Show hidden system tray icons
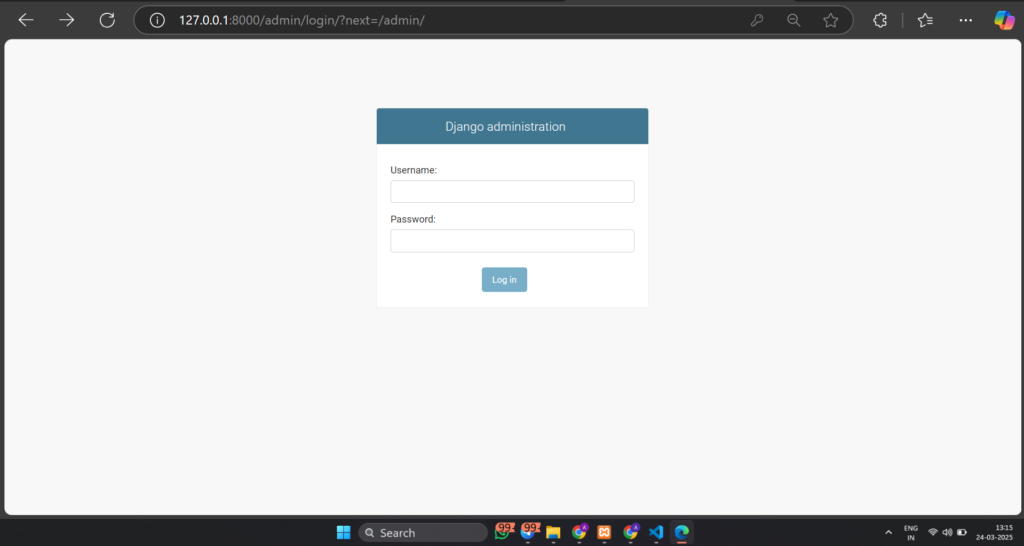1024x546 pixels. point(888,532)
